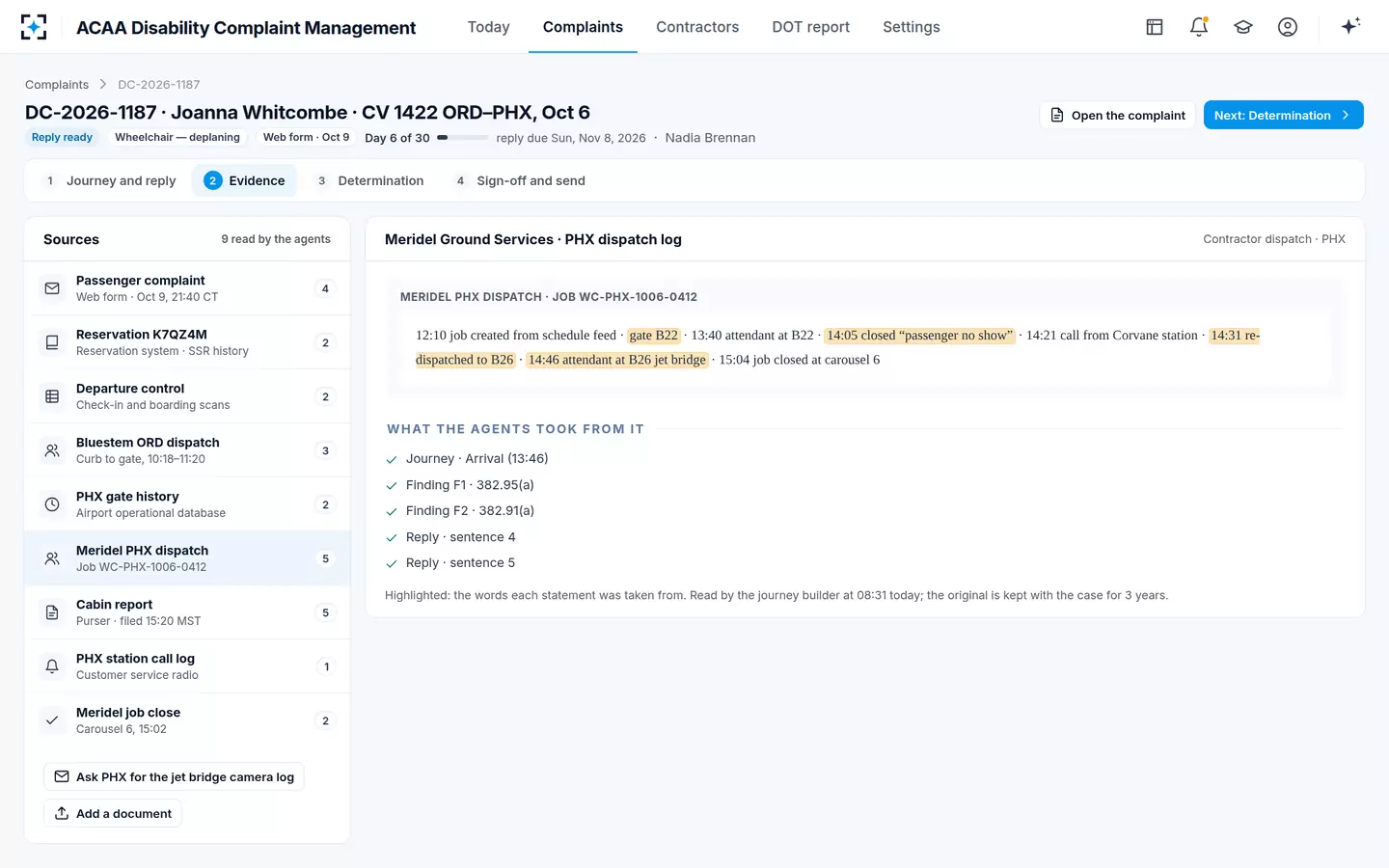This screenshot has width=1389, height=868.
Task: Click the Complaints breadcrumb link
Action: [57, 85]
